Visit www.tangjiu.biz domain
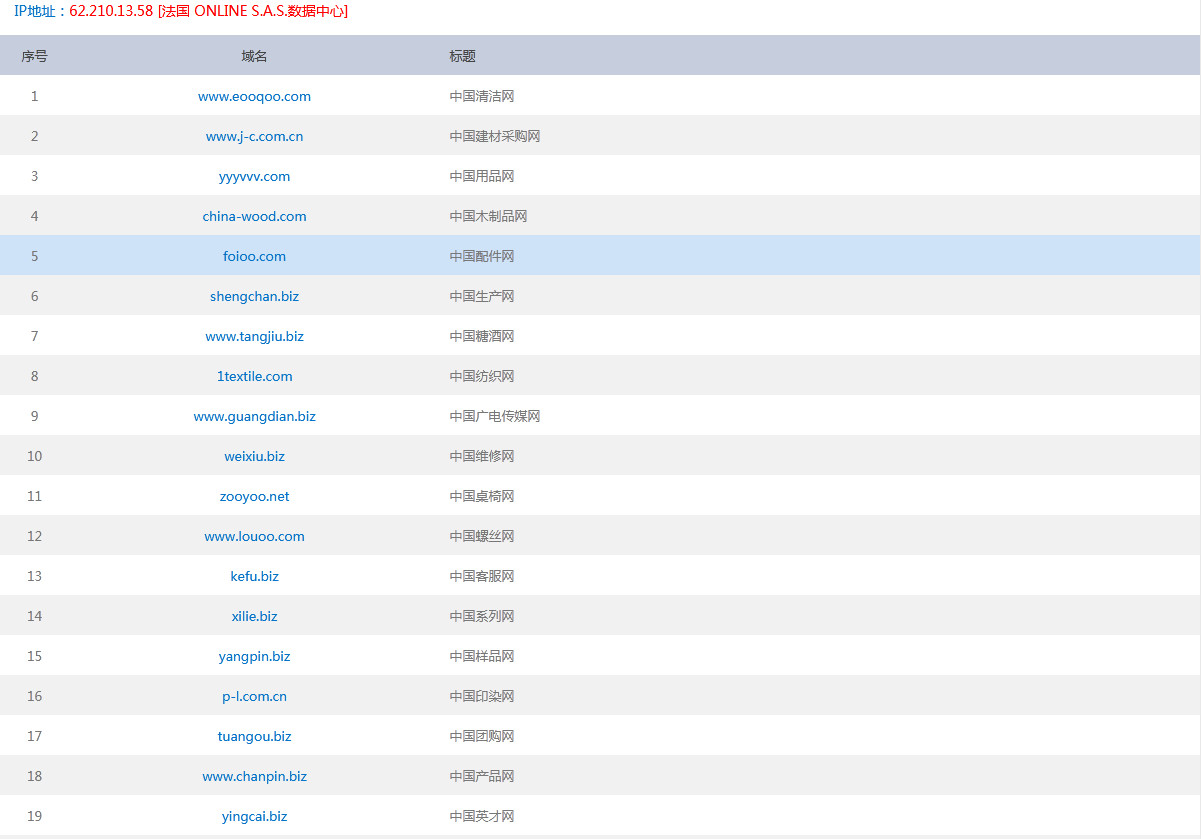Viewport: 1201px width, 839px height. pos(254,336)
